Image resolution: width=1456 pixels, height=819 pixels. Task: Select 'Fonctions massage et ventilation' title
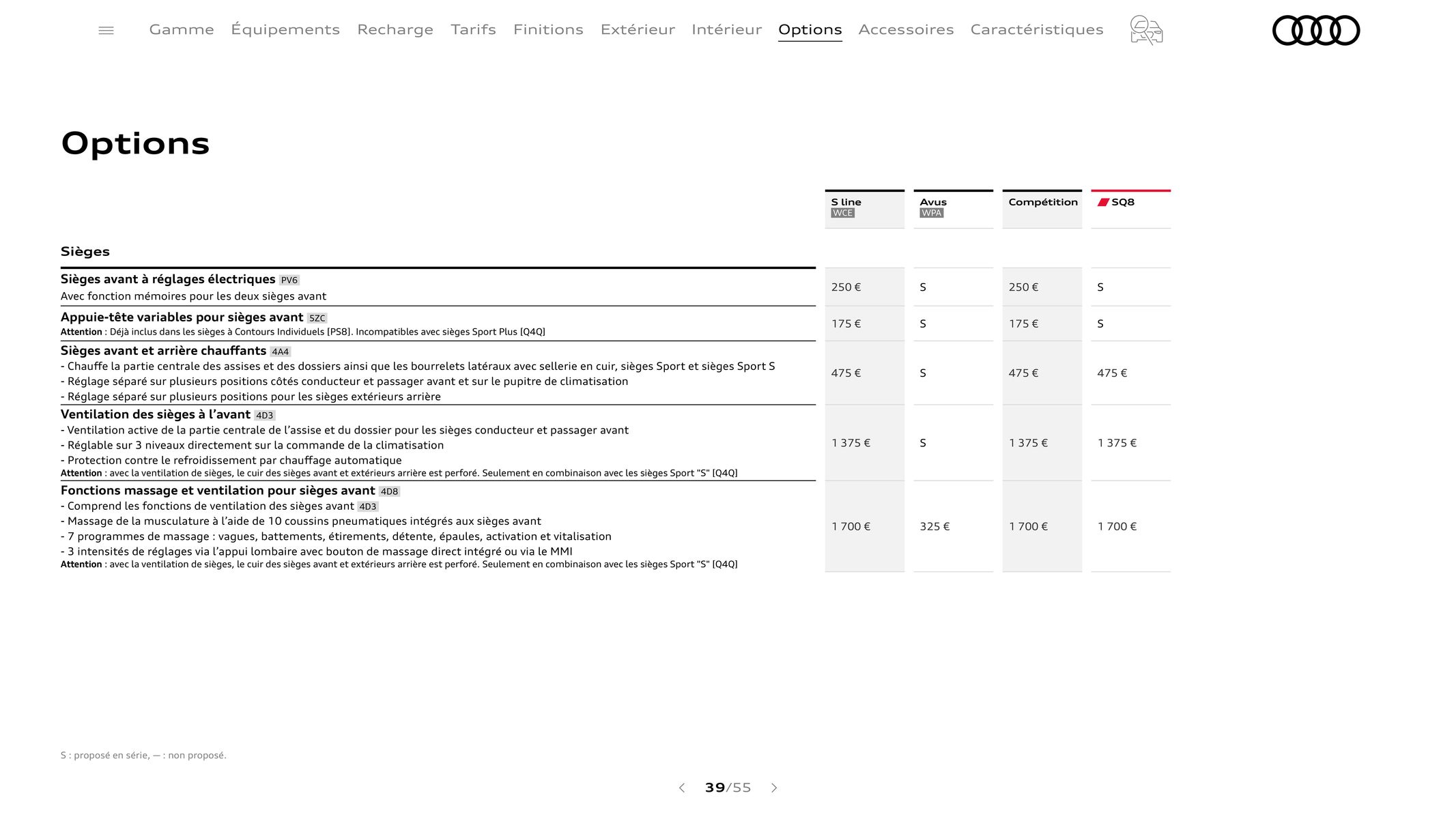pyautogui.click(x=218, y=491)
